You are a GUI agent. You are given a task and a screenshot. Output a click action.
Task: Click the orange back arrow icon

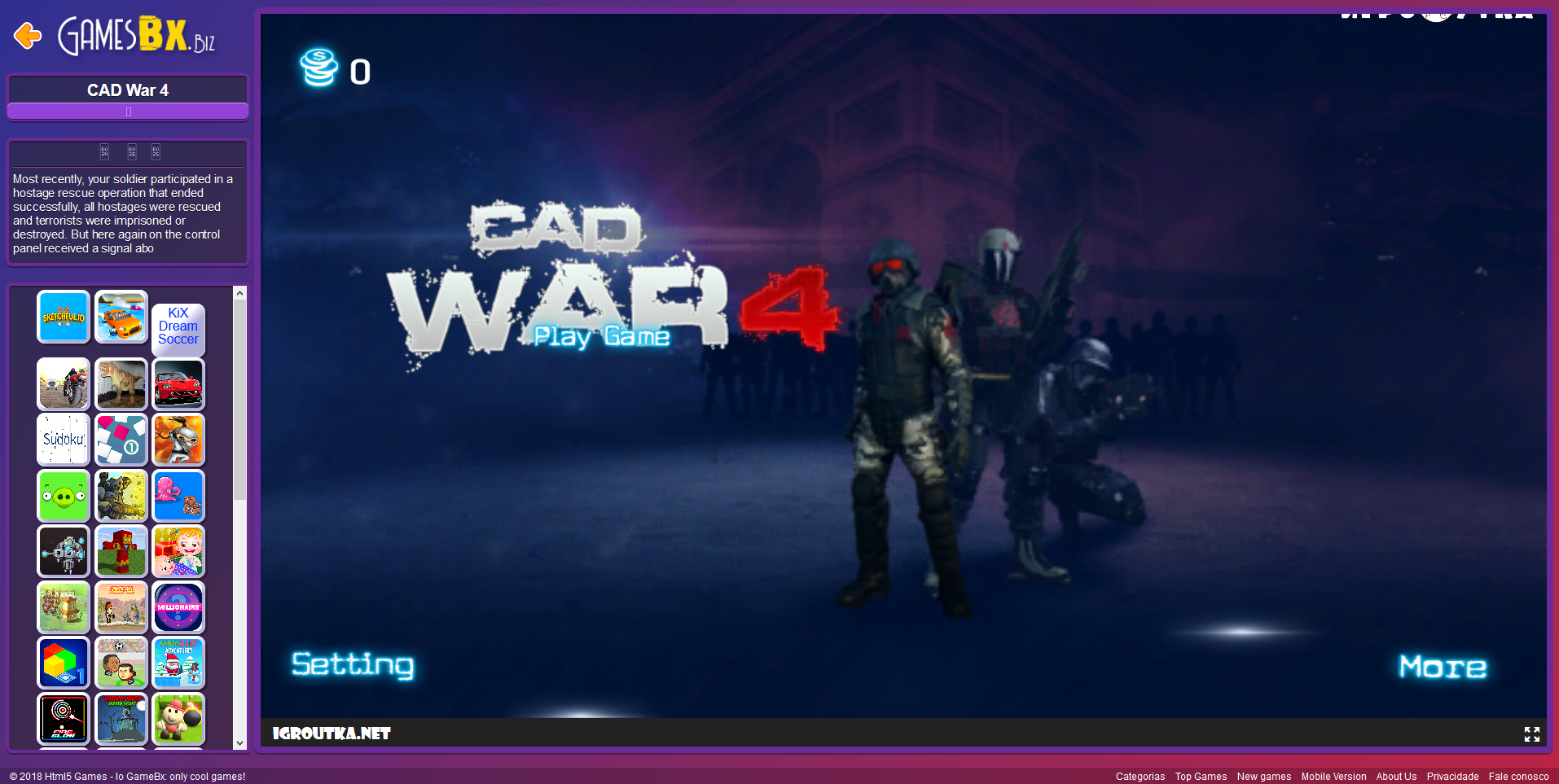pos(29,36)
